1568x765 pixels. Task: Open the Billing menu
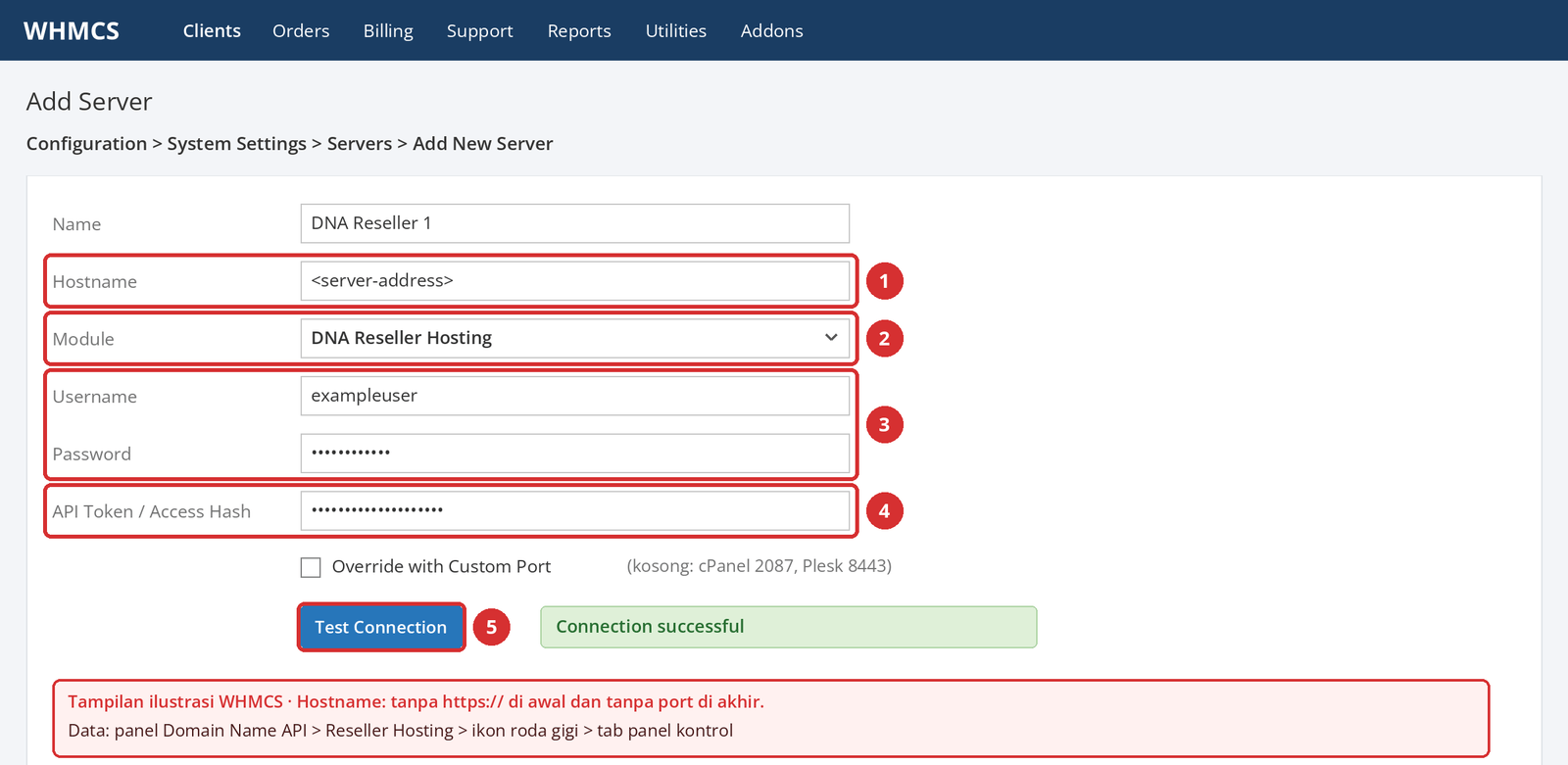pyautogui.click(x=388, y=30)
